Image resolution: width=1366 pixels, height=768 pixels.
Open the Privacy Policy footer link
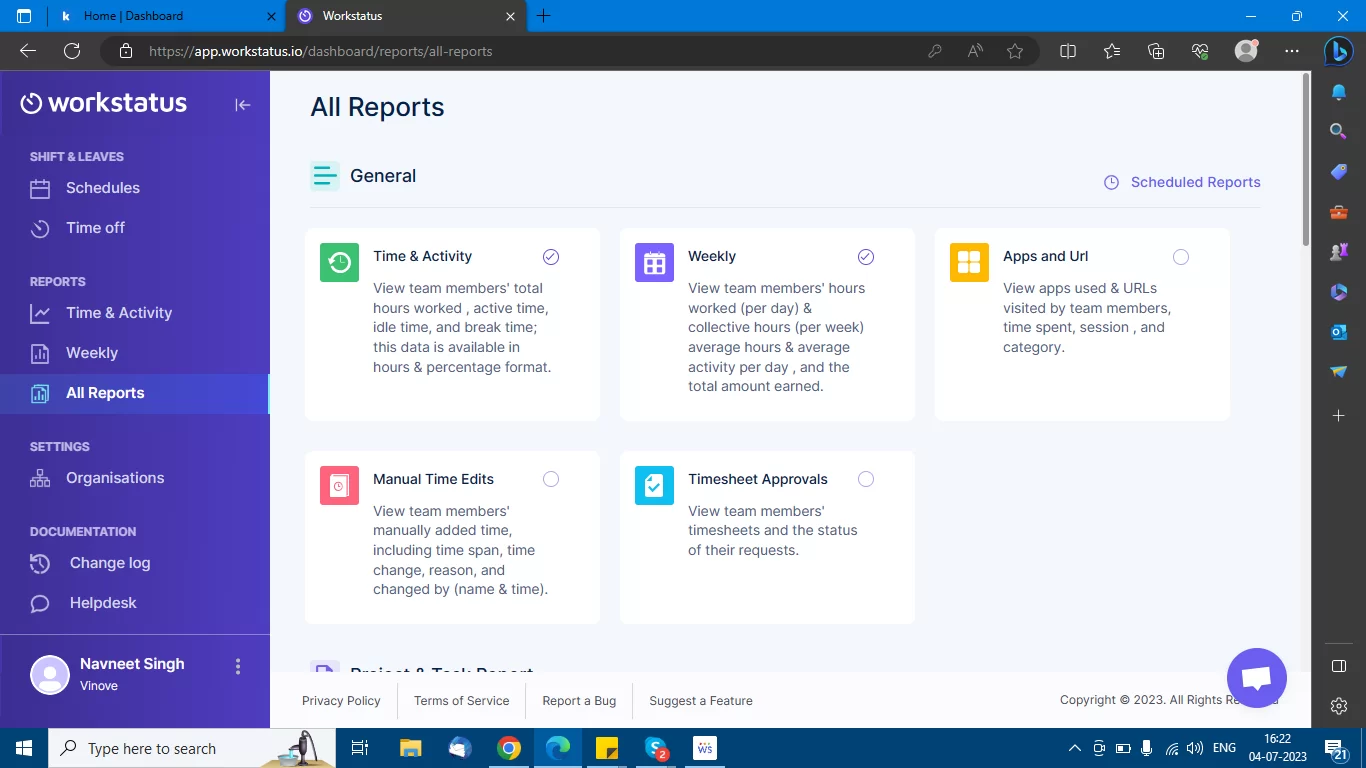(x=341, y=701)
